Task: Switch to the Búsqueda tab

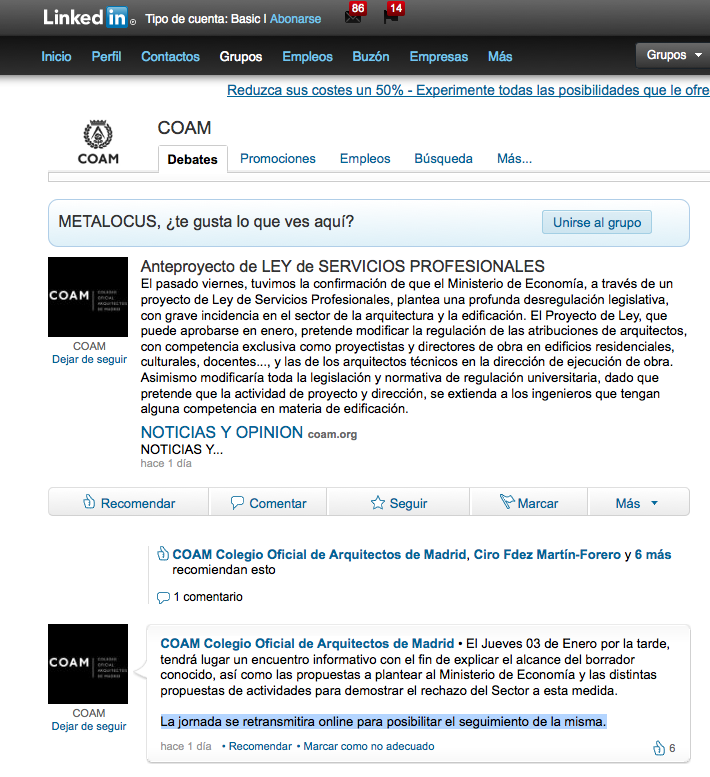Action: [443, 159]
